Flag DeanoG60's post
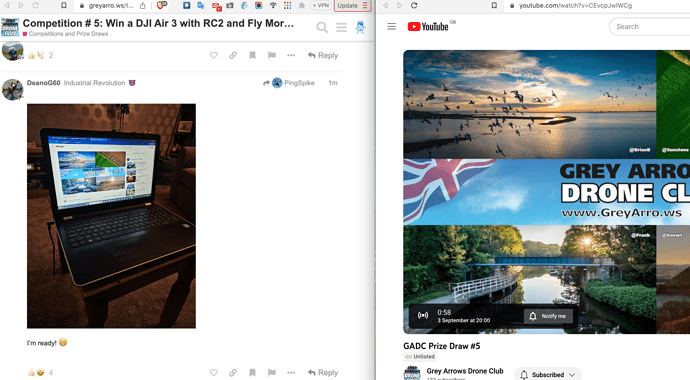This screenshot has width=690, height=380. click(x=272, y=373)
